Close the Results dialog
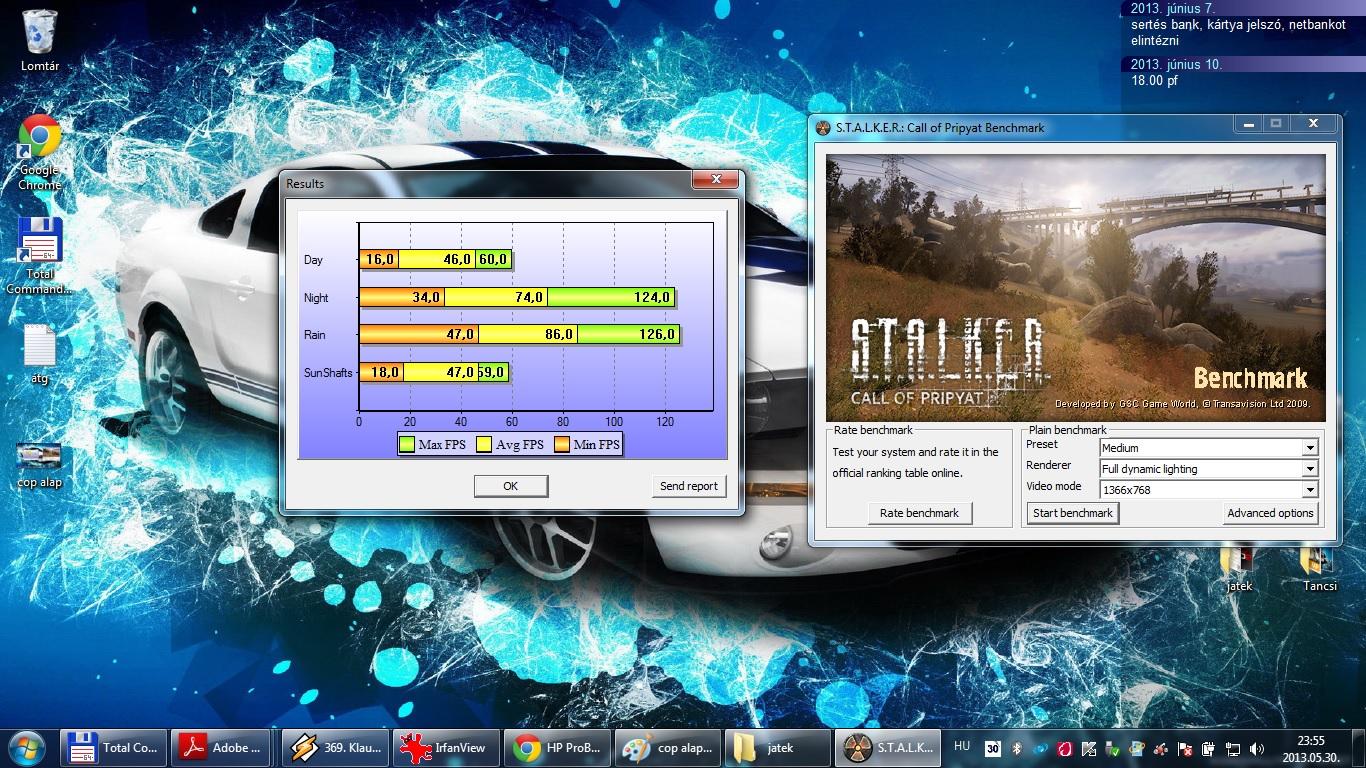Image resolution: width=1366 pixels, height=768 pixels. 716,179
